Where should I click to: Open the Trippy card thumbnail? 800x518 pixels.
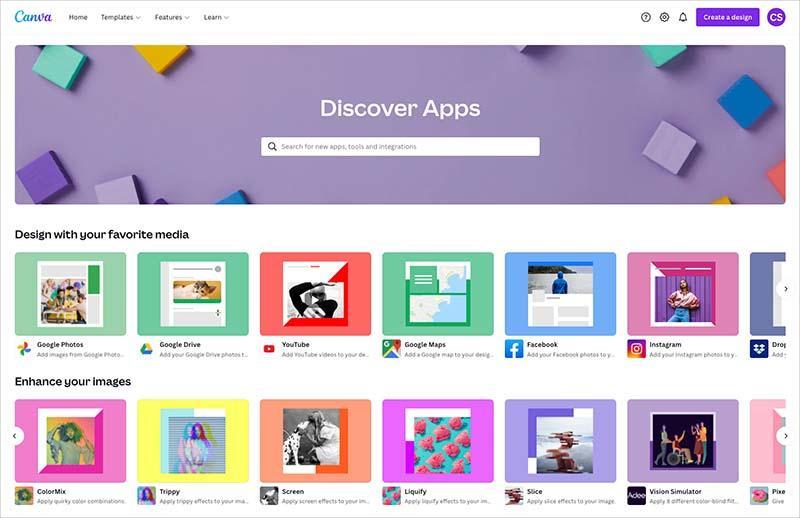click(x=193, y=441)
